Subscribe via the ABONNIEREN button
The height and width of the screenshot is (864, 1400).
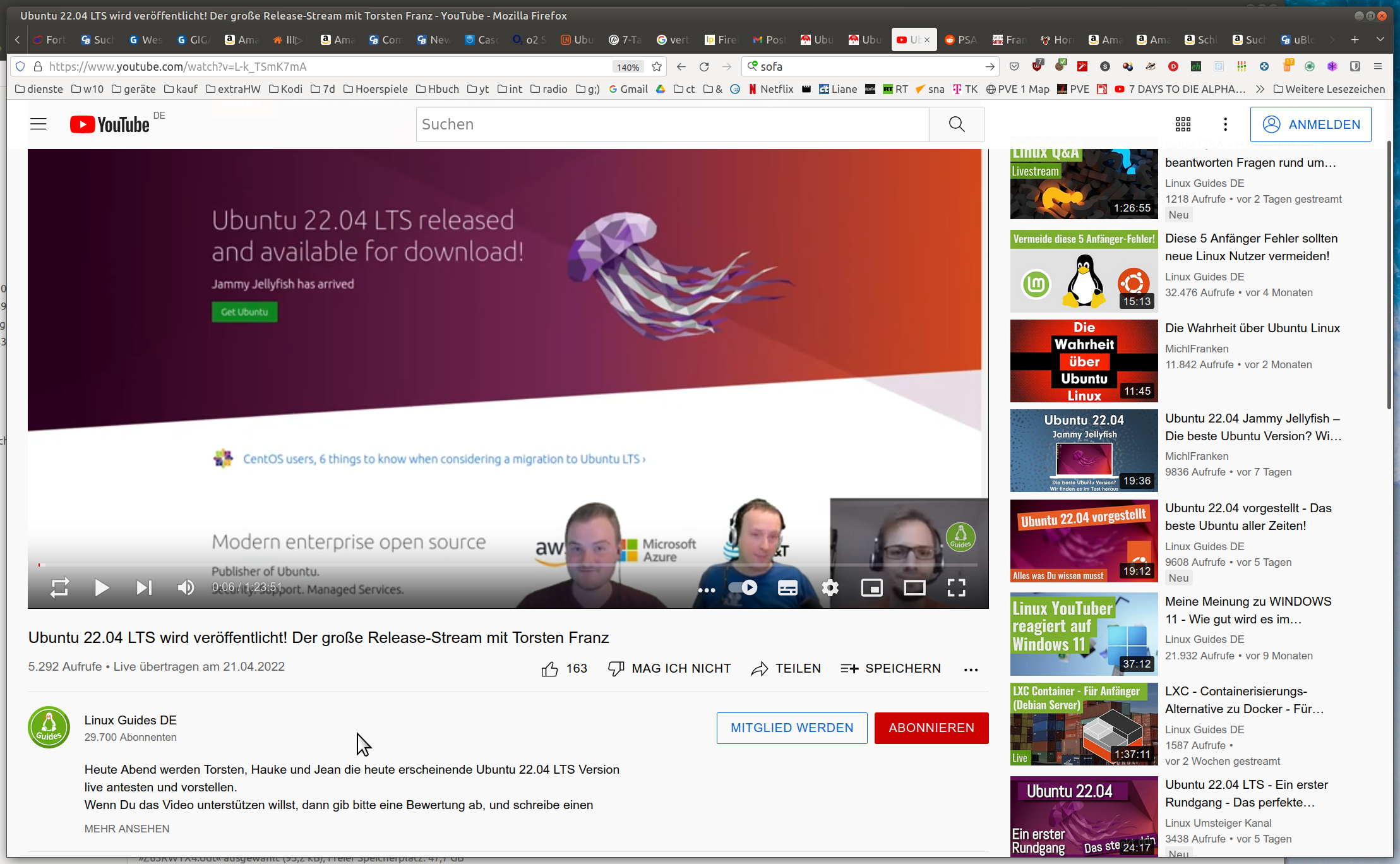pos(931,728)
